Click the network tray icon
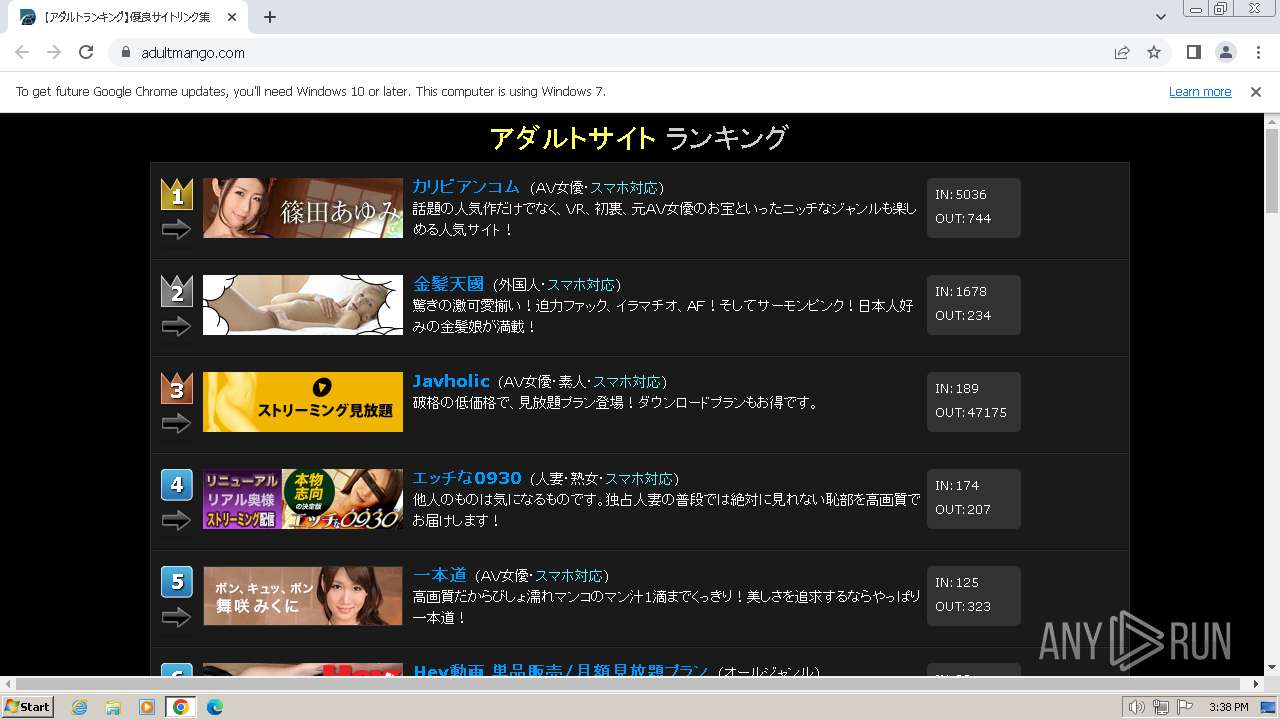Screen dimensions: 1280x720 click(x=1161, y=707)
